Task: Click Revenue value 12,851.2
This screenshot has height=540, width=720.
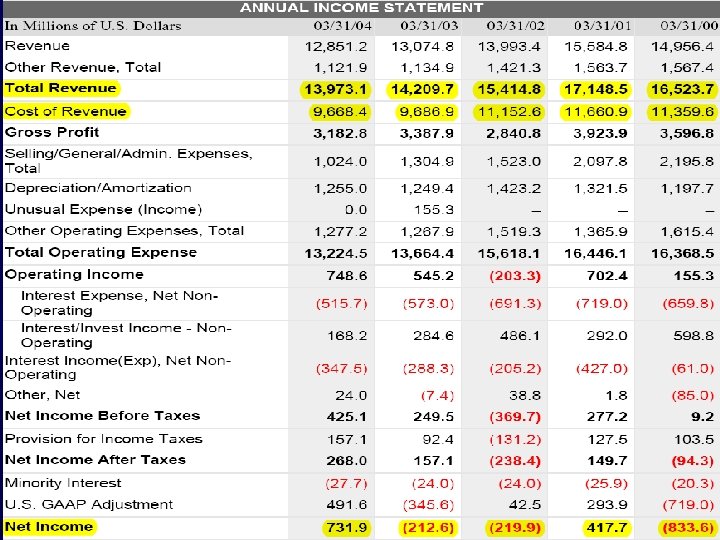Action: point(336,47)
